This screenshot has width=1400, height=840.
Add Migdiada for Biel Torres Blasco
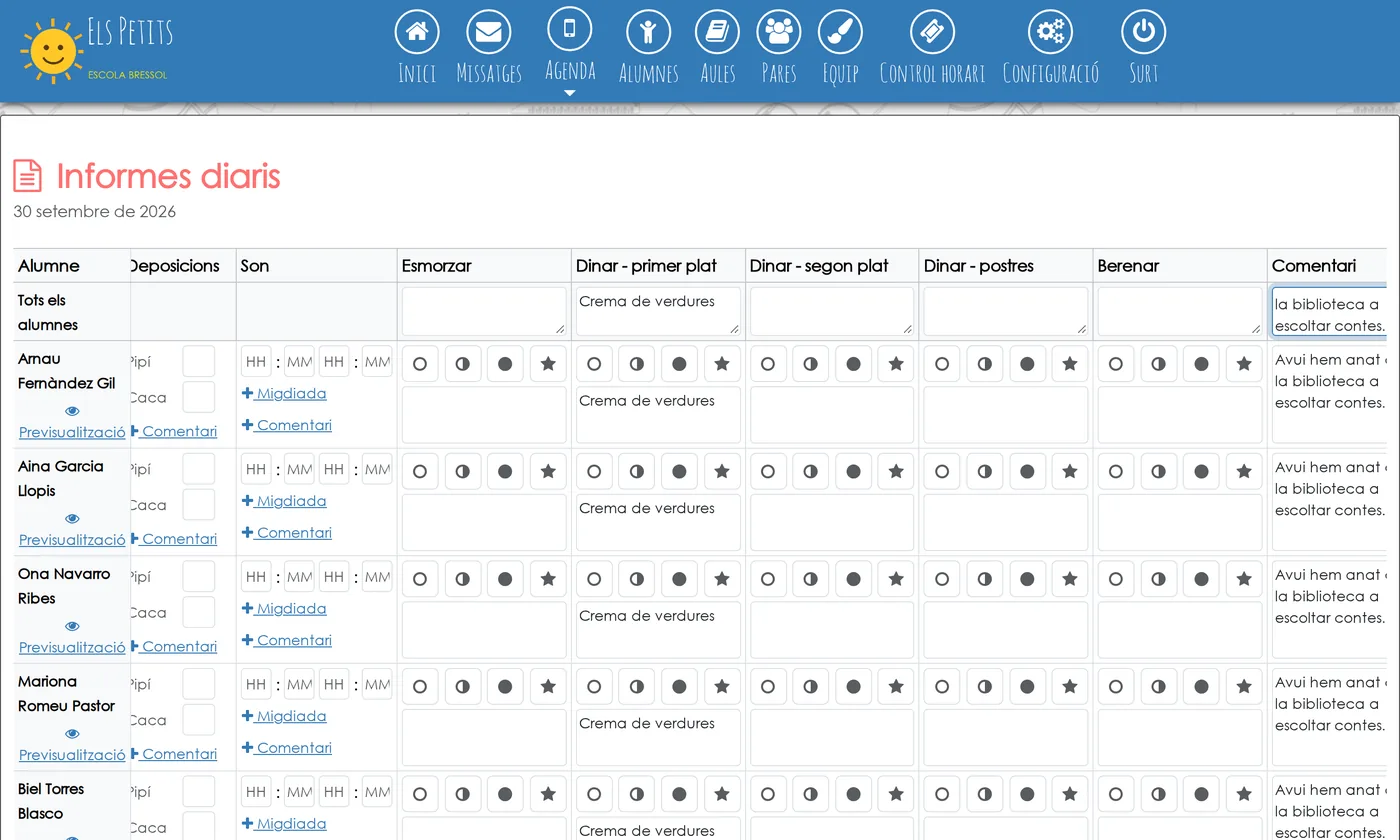pos(284,824)
